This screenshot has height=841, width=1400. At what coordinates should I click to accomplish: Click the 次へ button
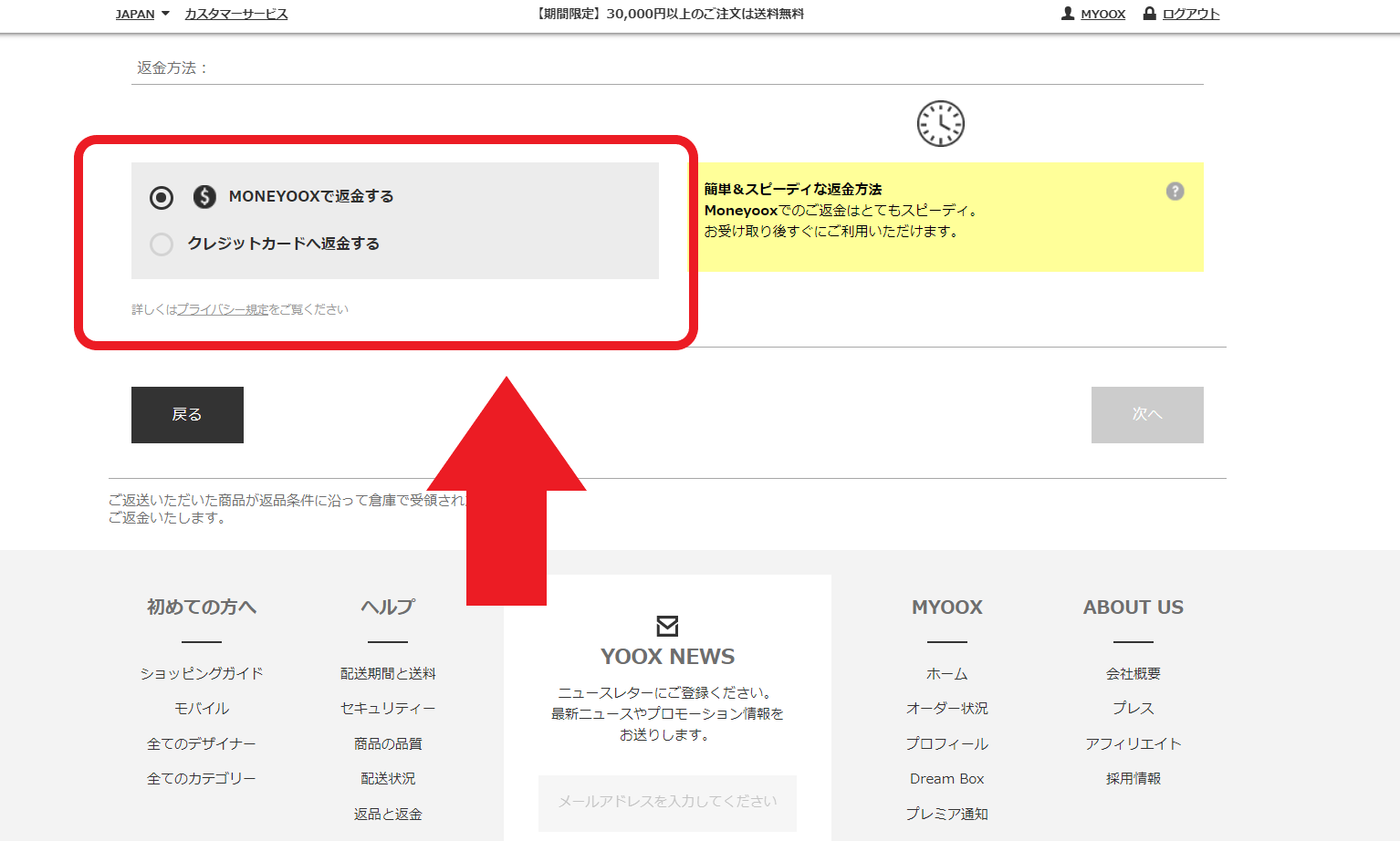pyautogui.click(x=1147, y=415)
